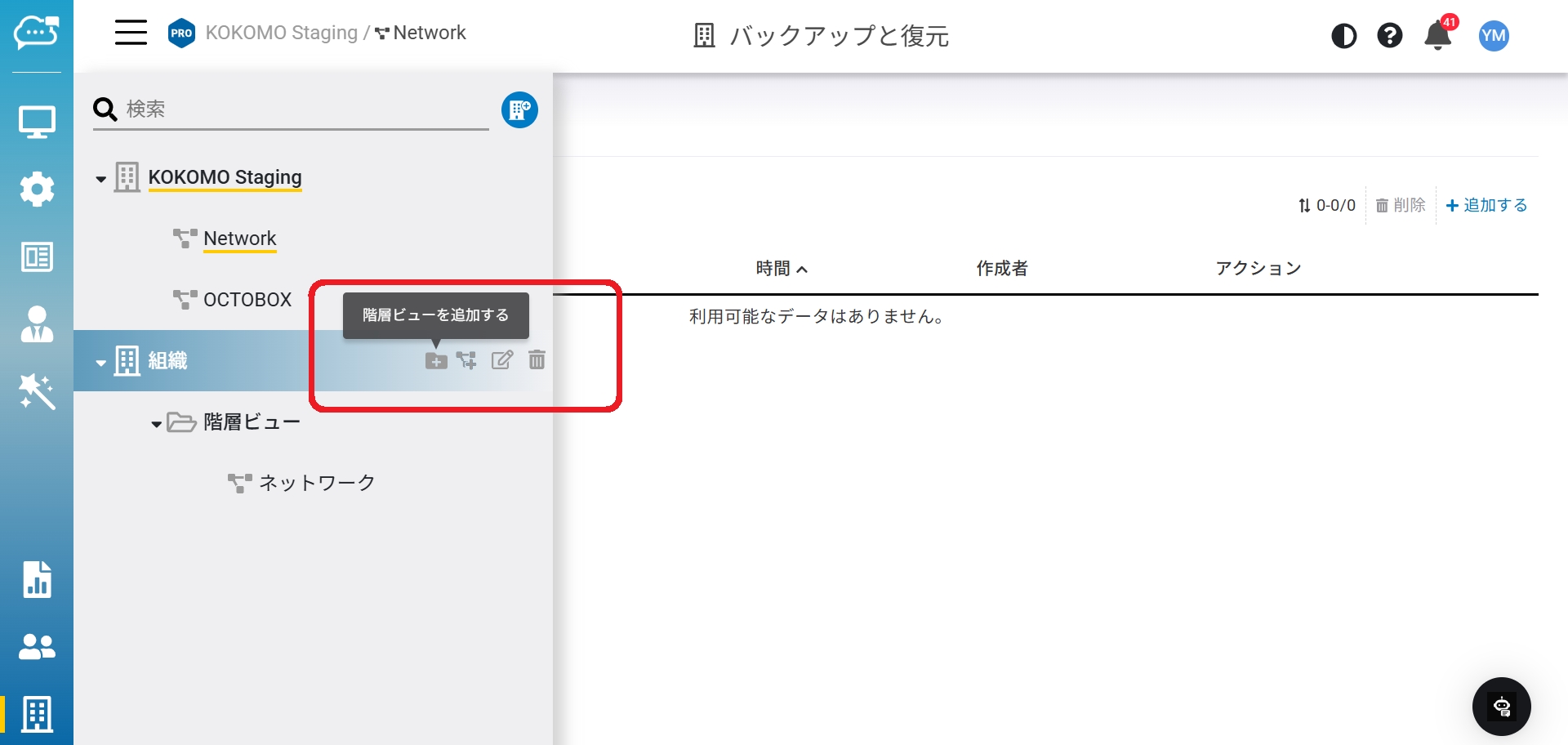The image size is (1568, 745).
Task: Click the edit pencil icon for 組織
Action: pos(501,360)
